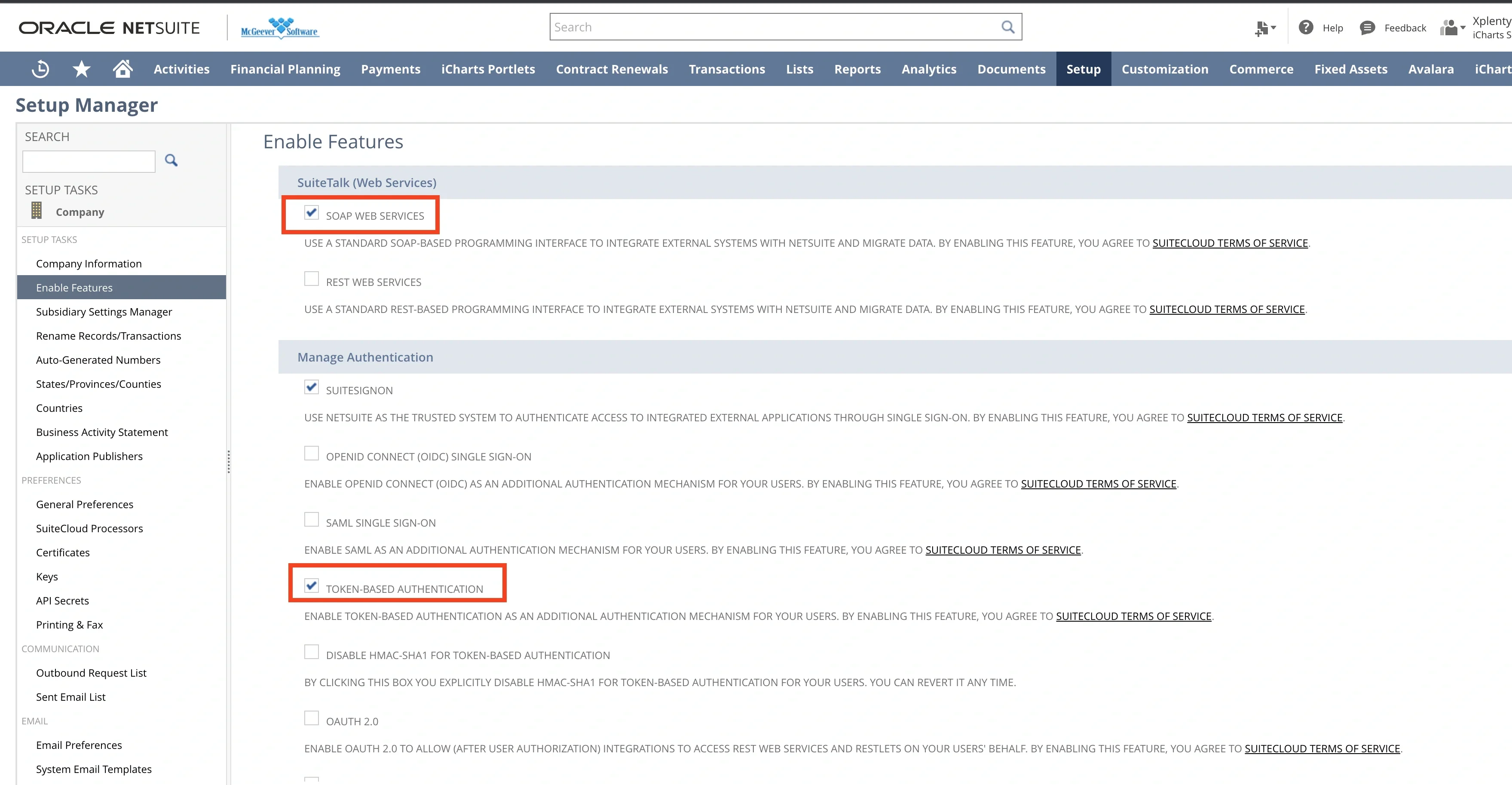Uncheck the SuiteSignOn checkbox
This screenshot has height=785, width=1512.
point(312,387)
